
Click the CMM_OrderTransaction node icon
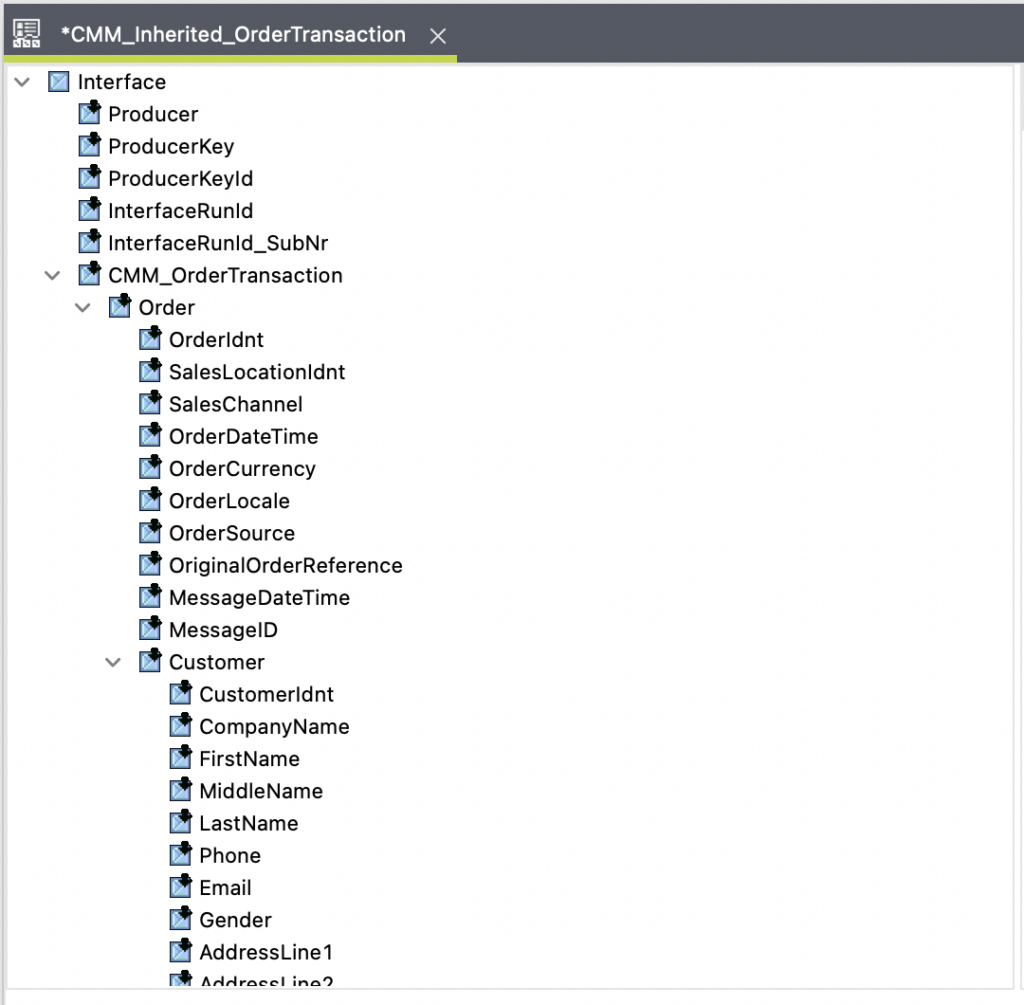(x=89, y=273)
